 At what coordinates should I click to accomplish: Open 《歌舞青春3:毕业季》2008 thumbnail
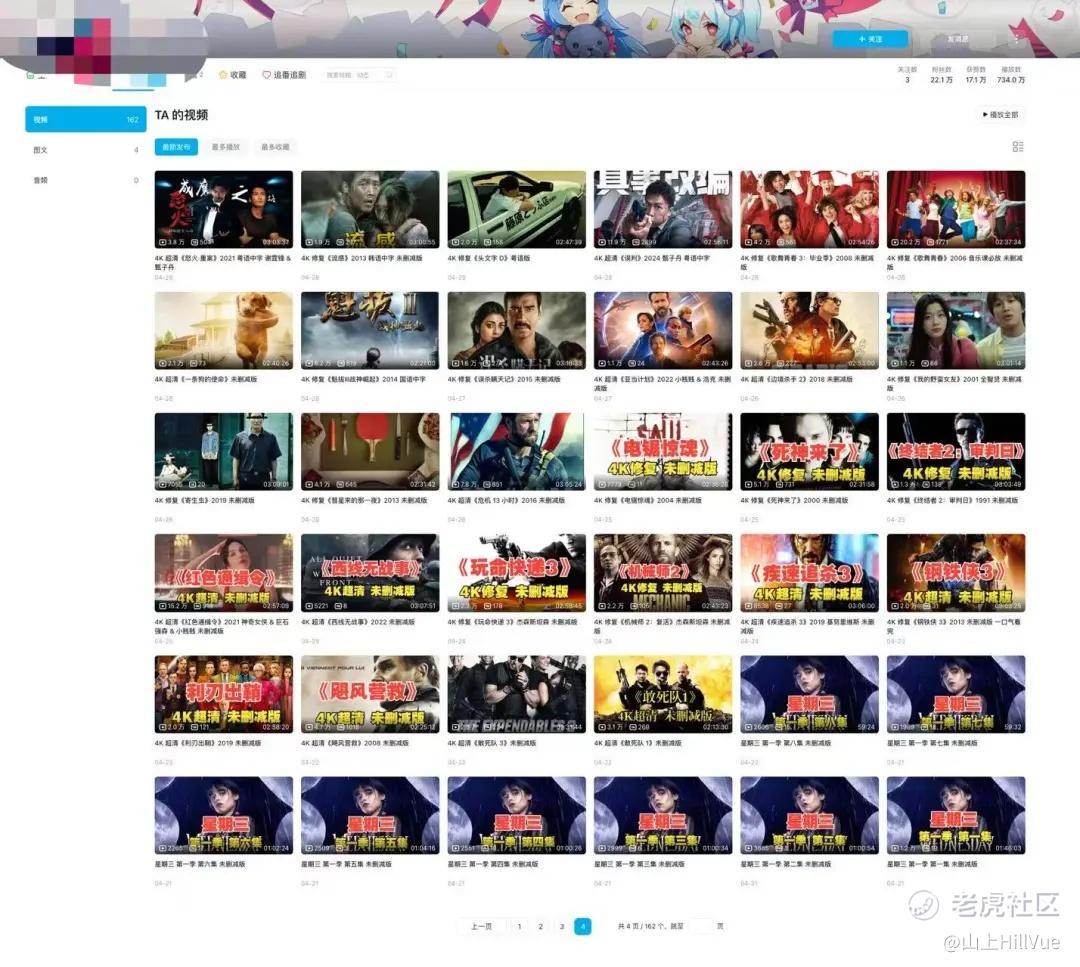coord(809,209)
